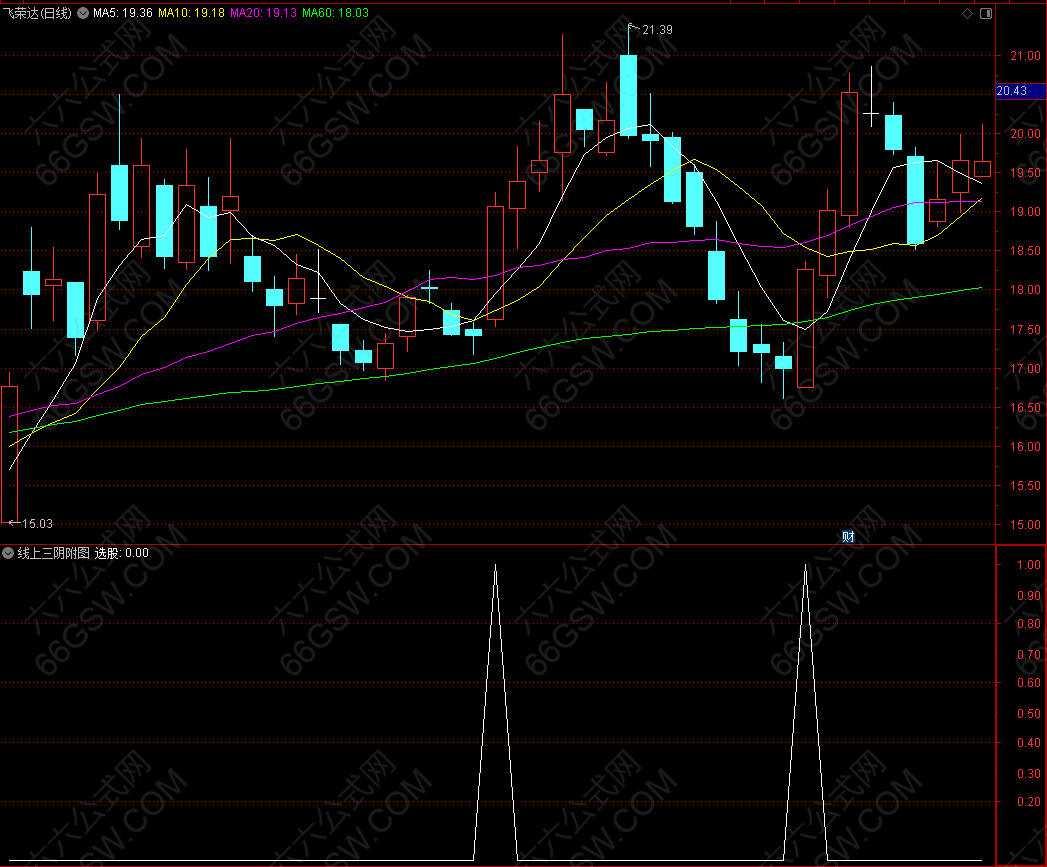Click the 21.39 high price marker

point(657,30)
